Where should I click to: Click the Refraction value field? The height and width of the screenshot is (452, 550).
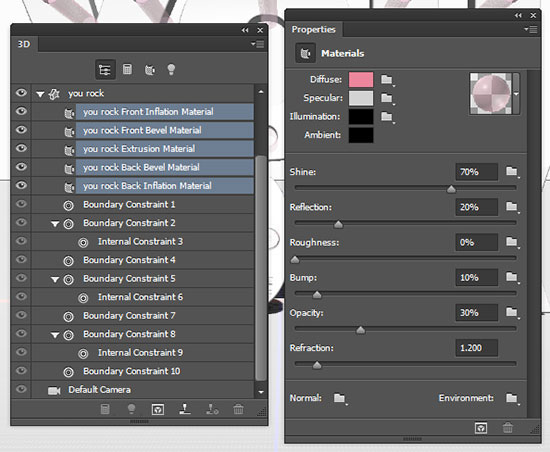[x=476, y=348]
